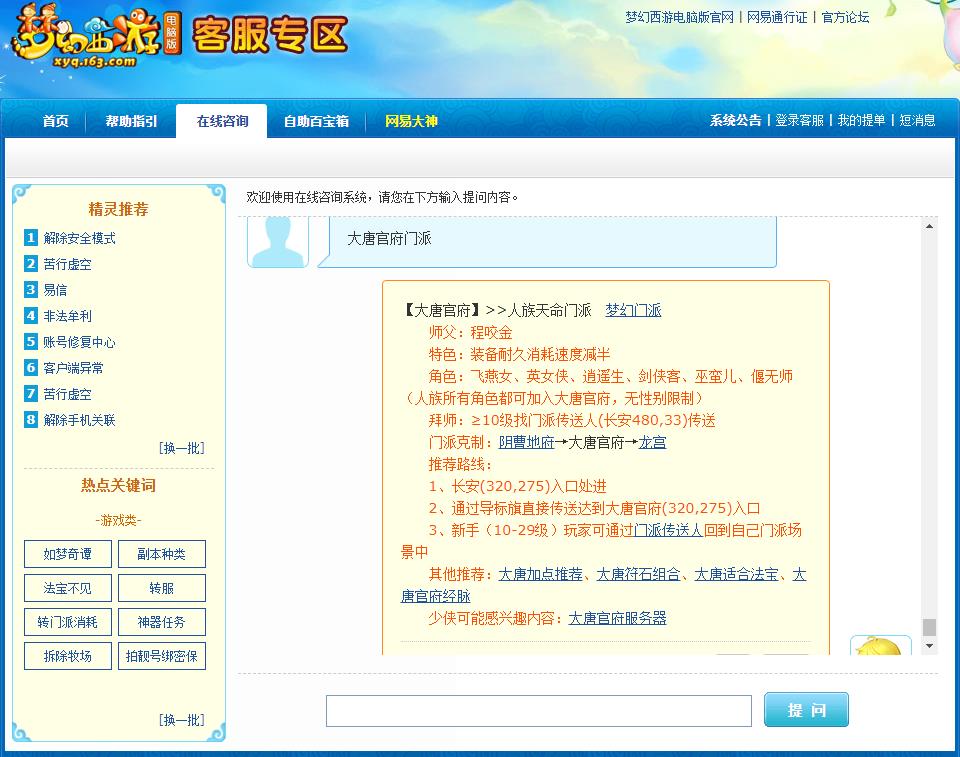Select the 如梦奇谭 keyword button

pos(67,553)
